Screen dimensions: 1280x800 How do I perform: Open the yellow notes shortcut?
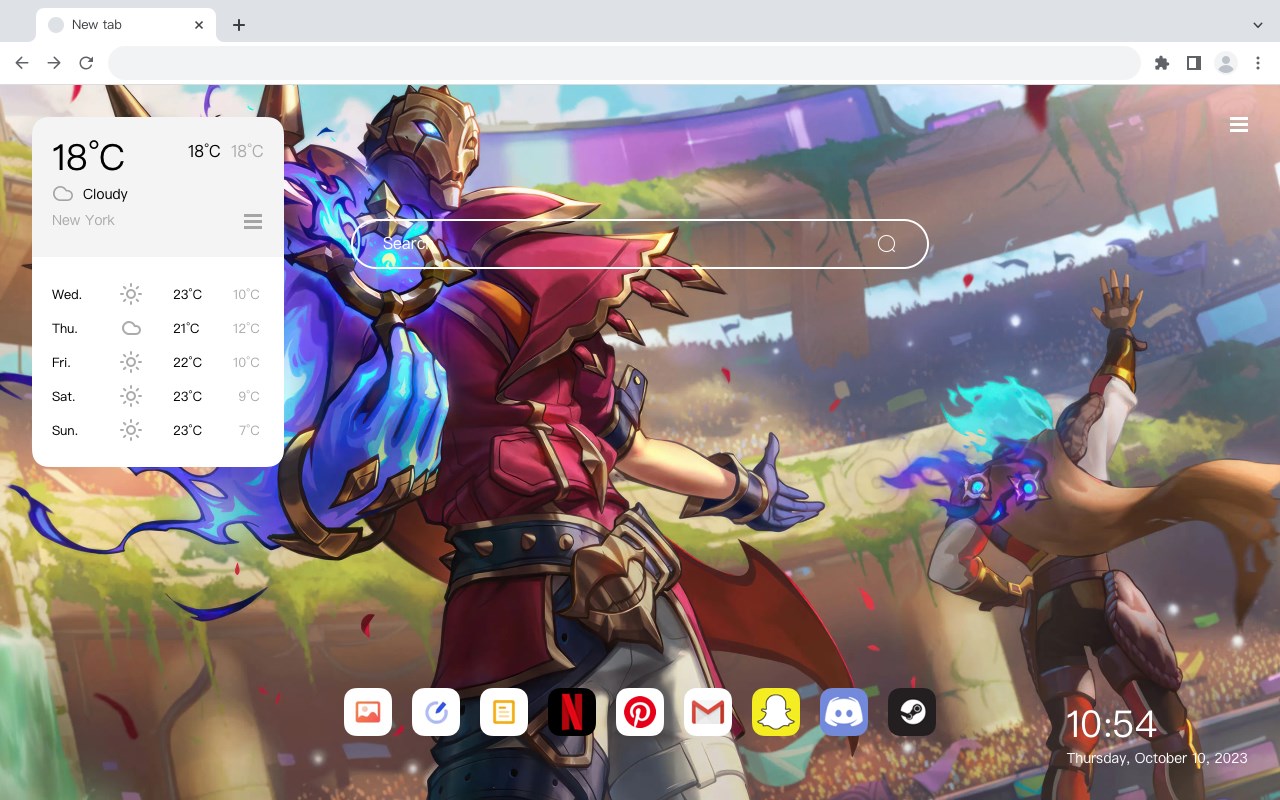(504, 712)
